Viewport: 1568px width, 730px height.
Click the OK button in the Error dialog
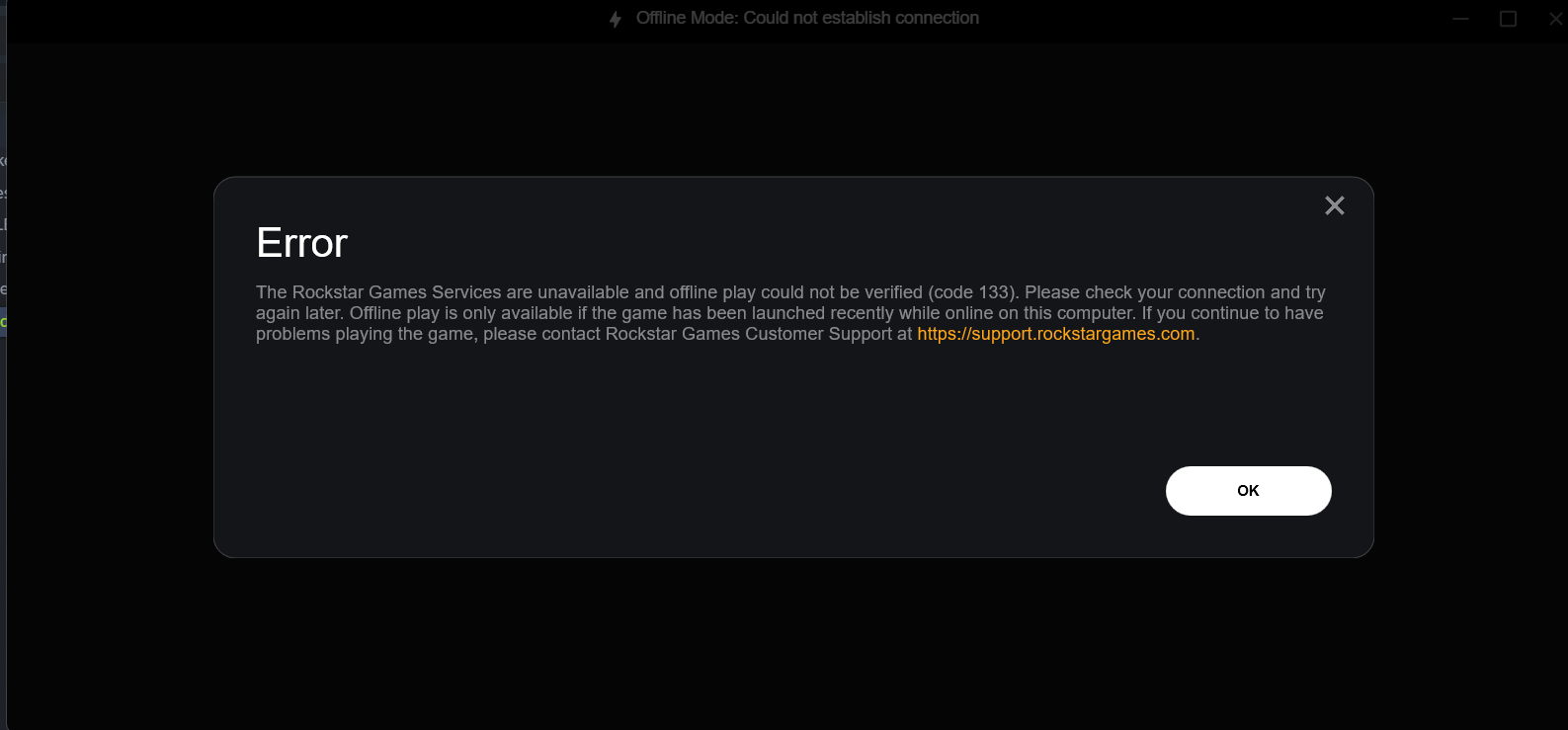1248,491
